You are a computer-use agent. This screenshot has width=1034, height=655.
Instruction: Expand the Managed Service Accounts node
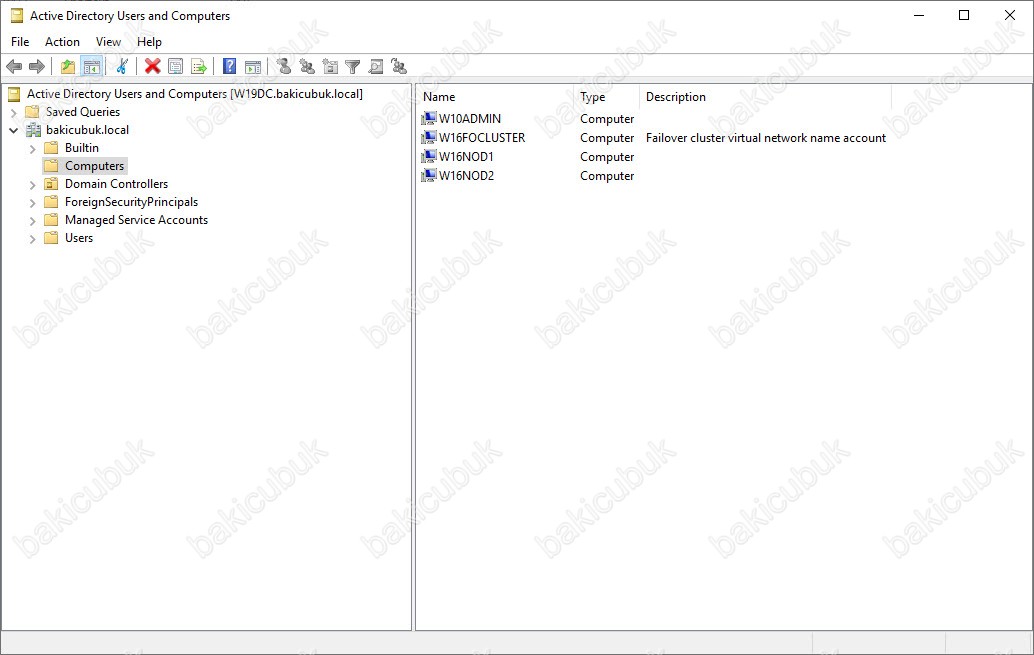[32, 221]
